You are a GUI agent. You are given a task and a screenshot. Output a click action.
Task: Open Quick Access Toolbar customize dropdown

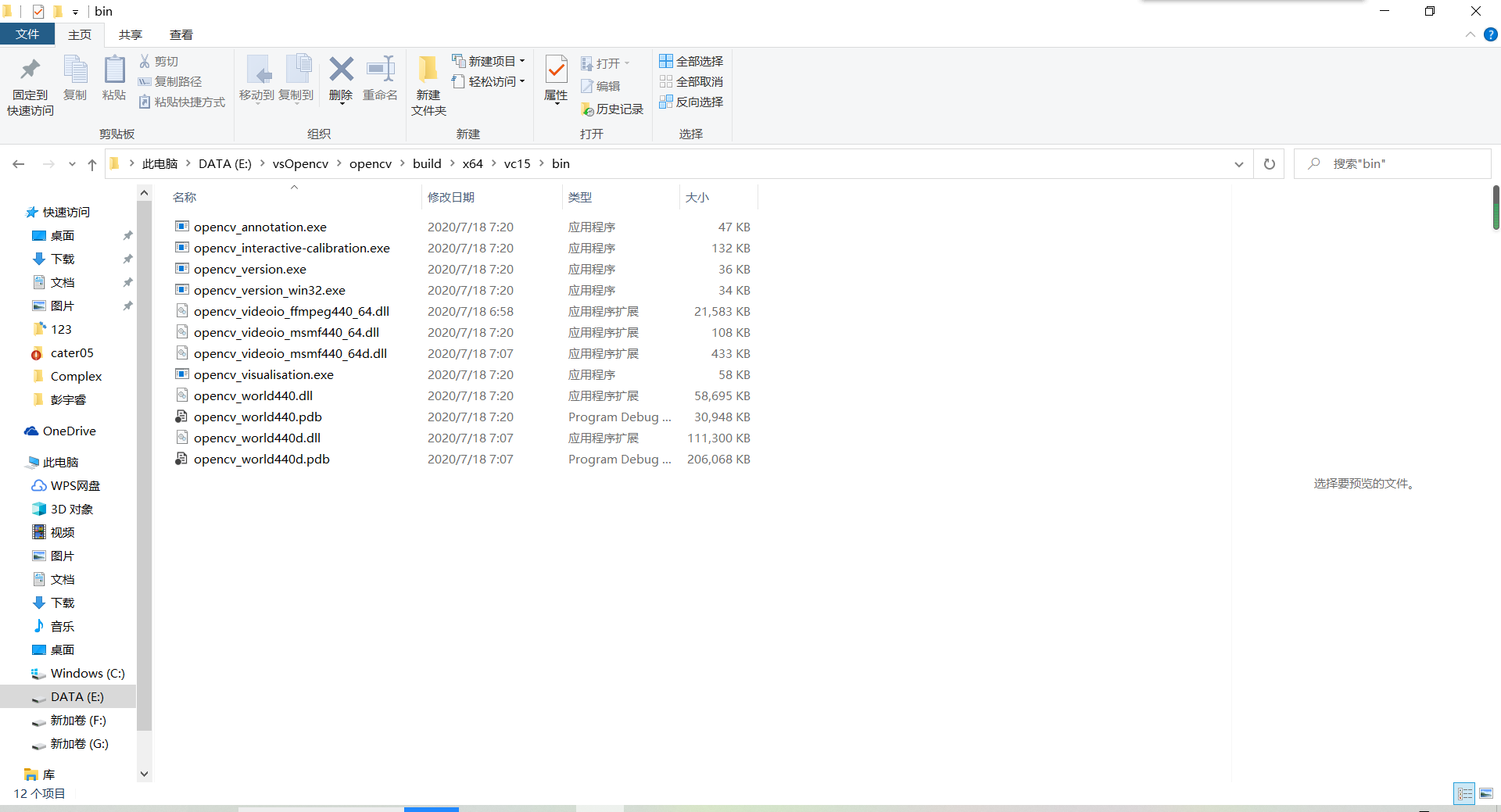tap(75, 12)
